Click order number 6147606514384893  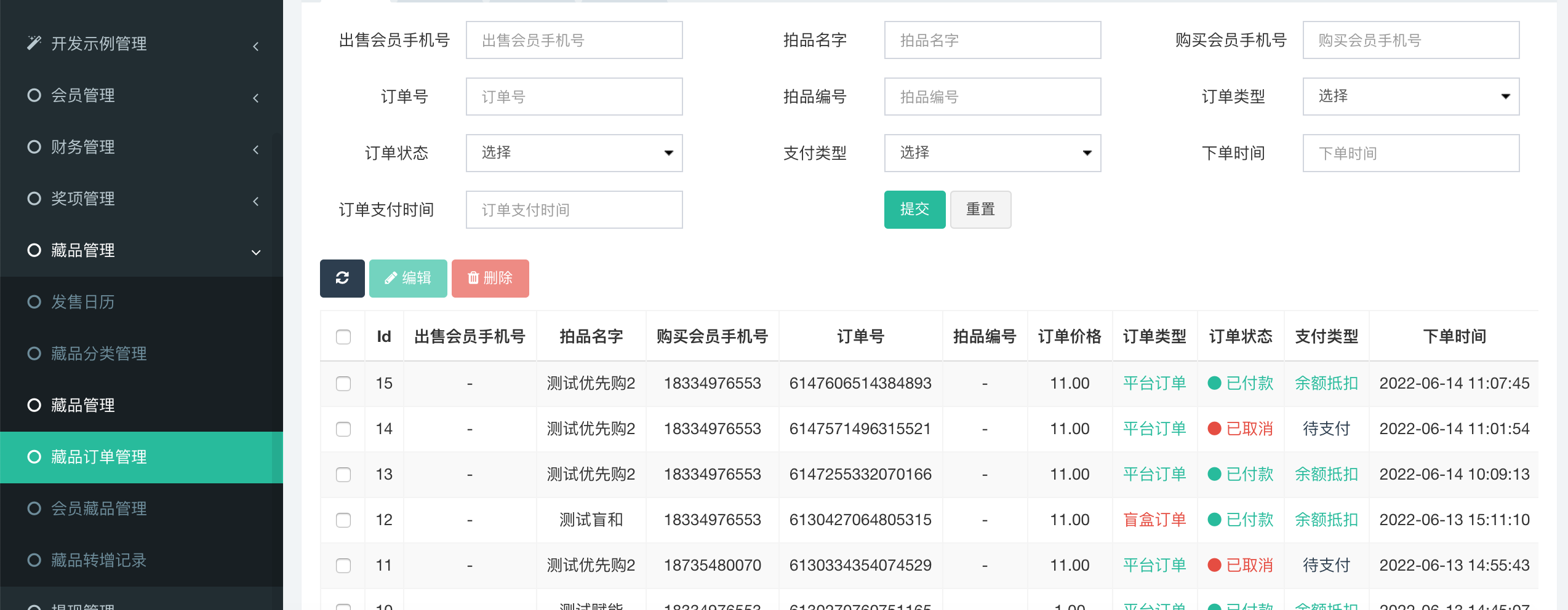coord(860,383)
